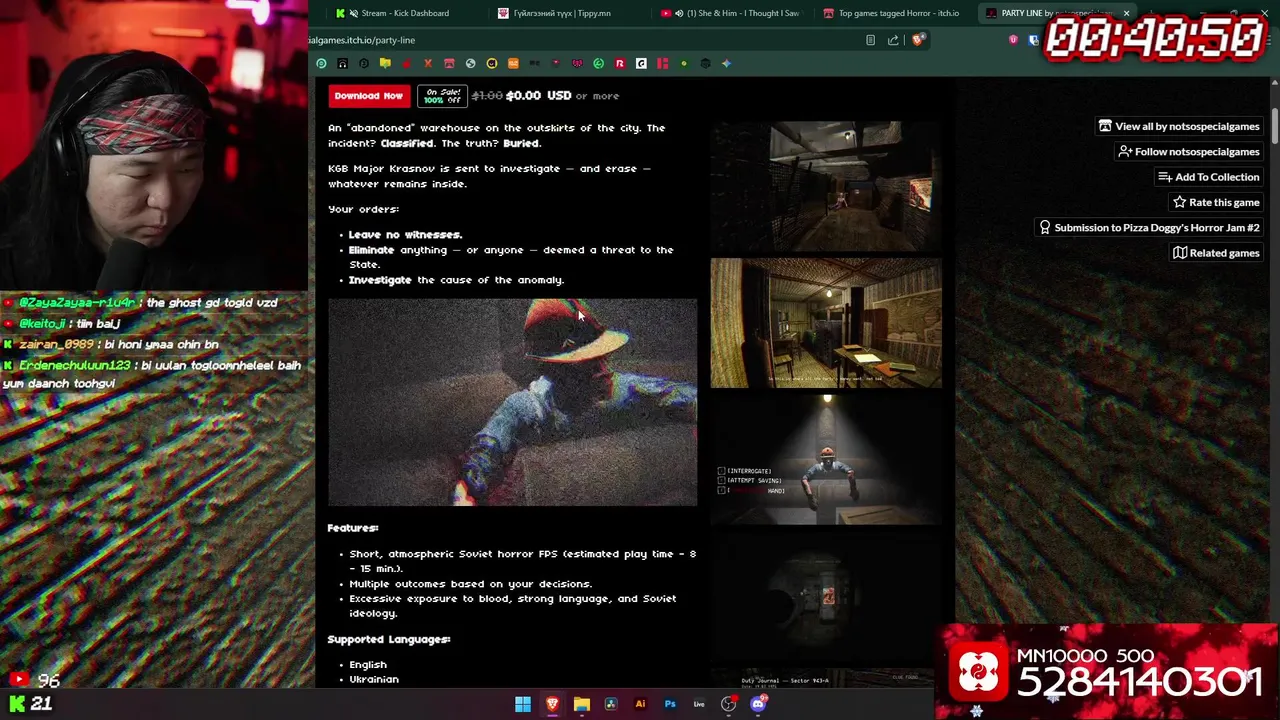The height and width of the screenshot is (720, 1280).
Task: Add the game to a collection
Action: point(1208,177)
